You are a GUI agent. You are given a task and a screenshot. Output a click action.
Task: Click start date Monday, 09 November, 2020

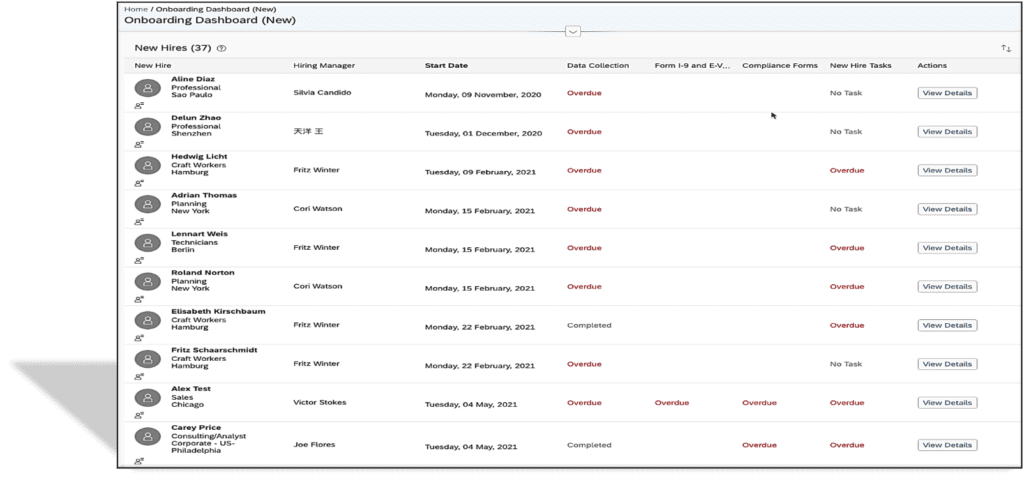[483, 95]
